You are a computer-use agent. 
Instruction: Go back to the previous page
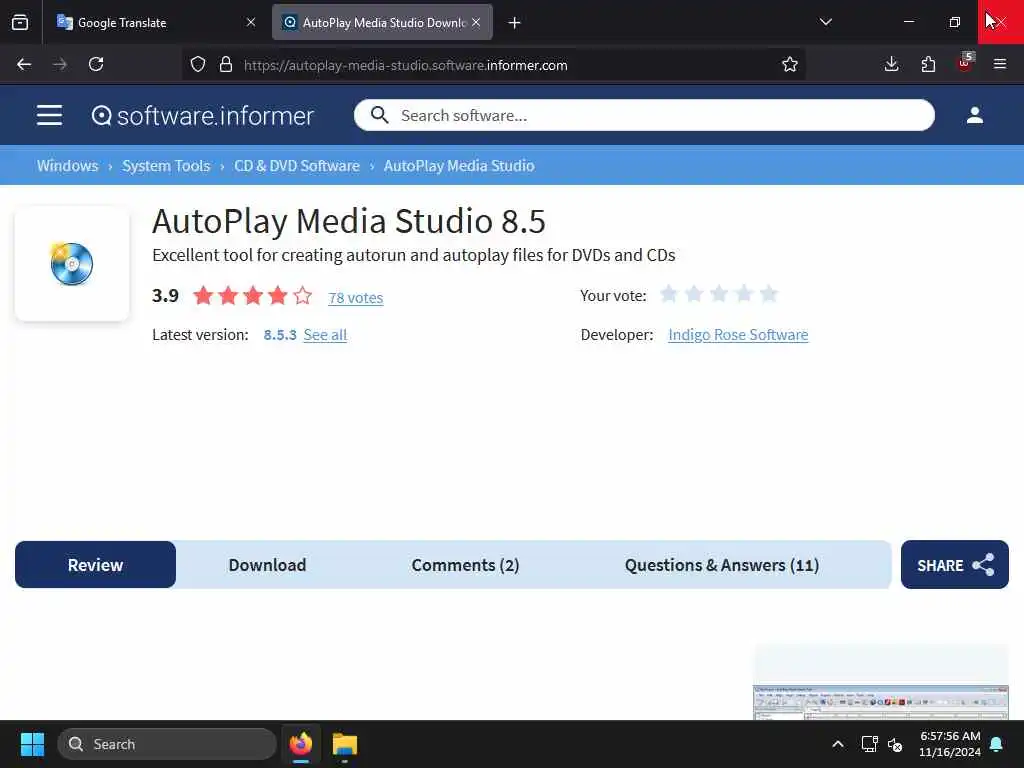pos(24,64)
